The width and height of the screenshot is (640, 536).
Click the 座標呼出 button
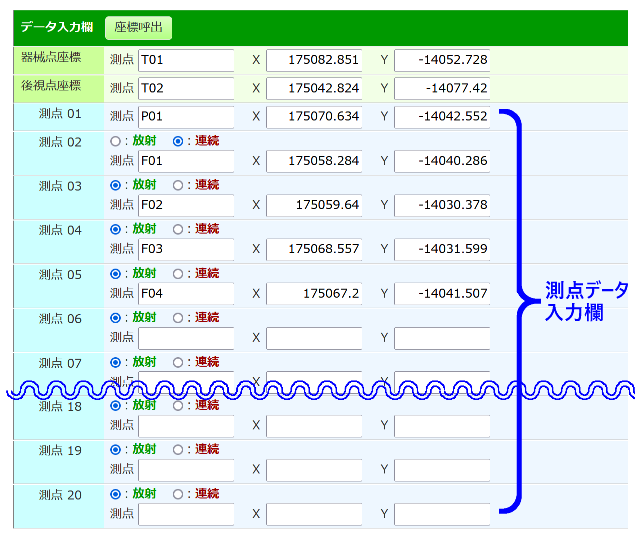[x=138, y=28]
